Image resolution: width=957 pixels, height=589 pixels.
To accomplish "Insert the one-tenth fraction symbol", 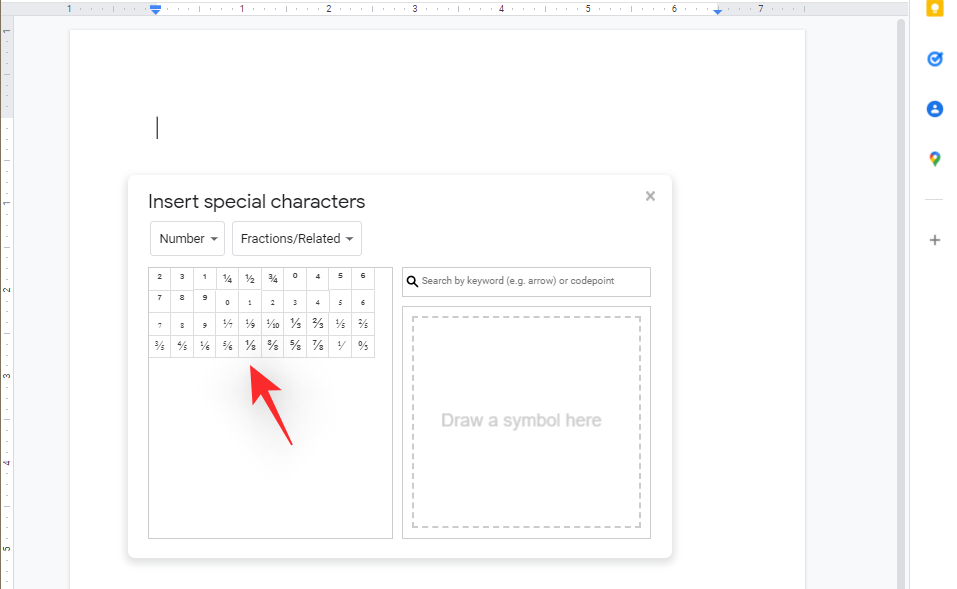I will [273, 324].
